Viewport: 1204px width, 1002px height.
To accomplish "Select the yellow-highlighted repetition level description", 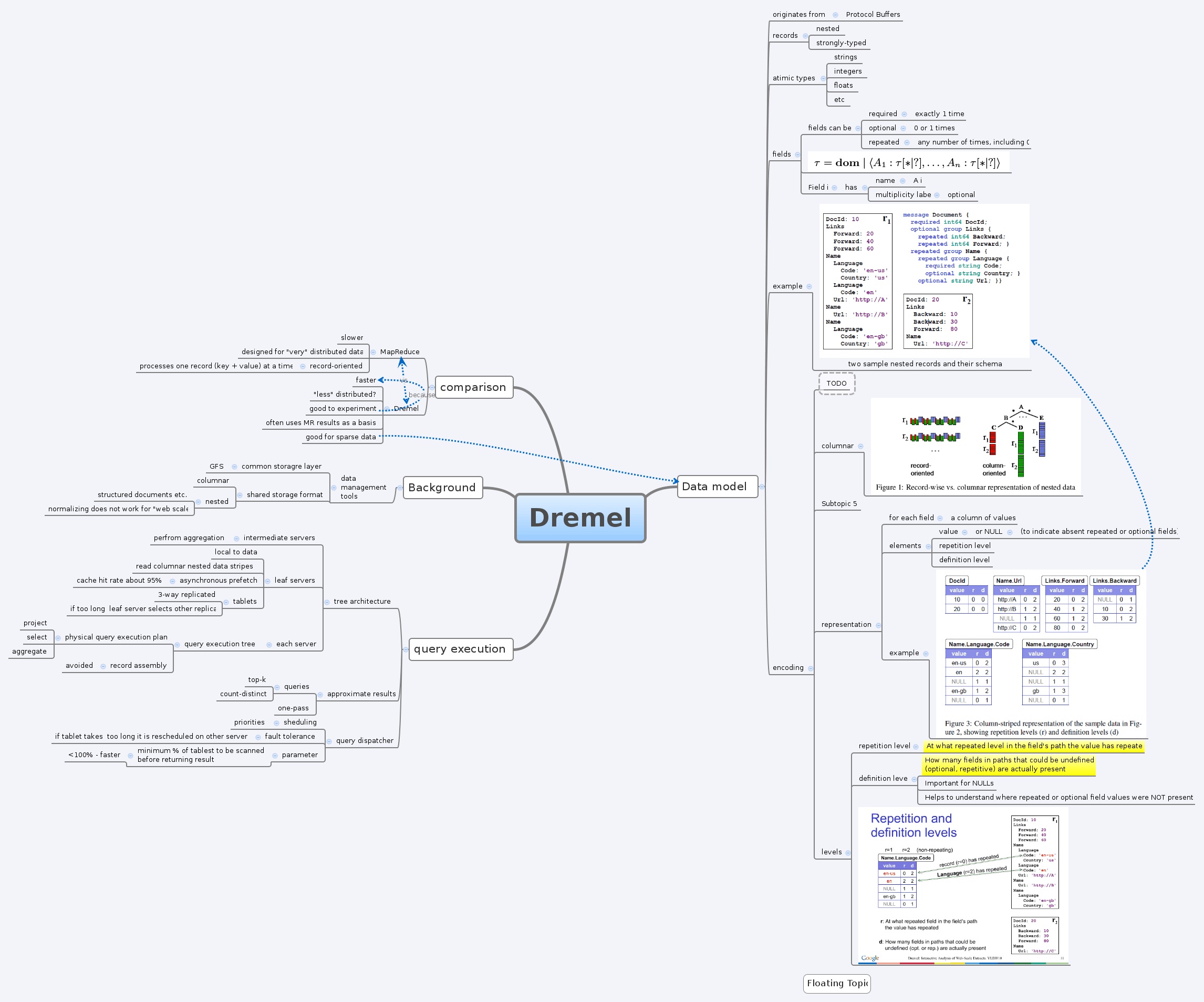I will 1034,746.
